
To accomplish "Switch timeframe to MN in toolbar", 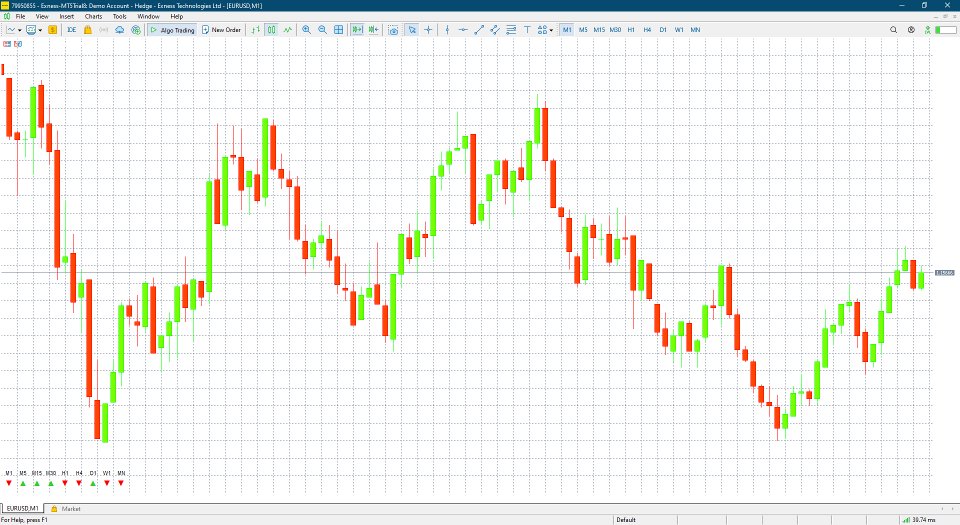I will pos(696,29).
